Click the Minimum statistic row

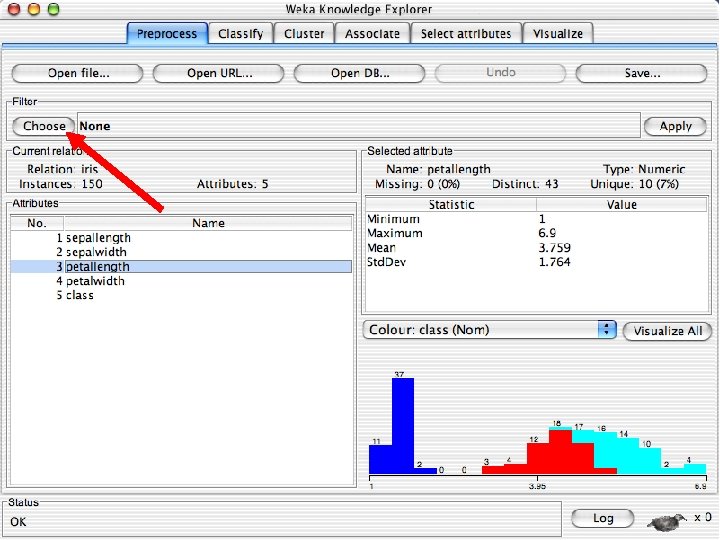click(x=536, y=219)
